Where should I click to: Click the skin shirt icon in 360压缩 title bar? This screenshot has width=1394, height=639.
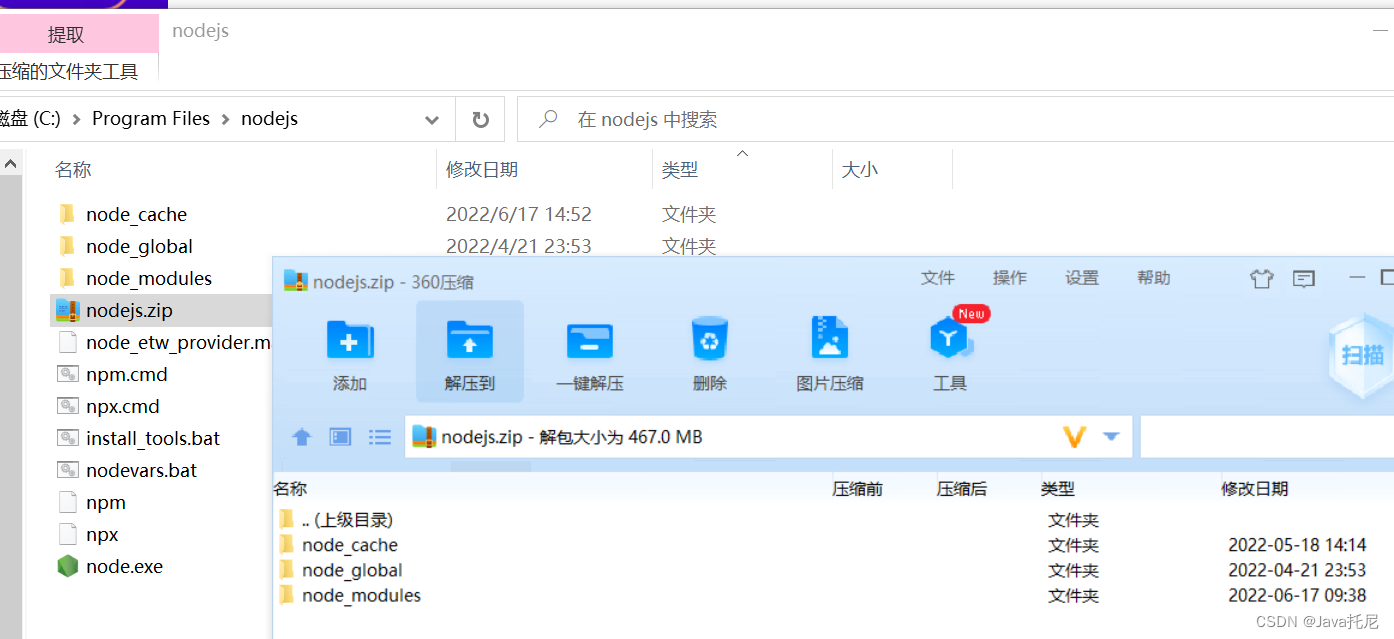tap(1261, 278)
